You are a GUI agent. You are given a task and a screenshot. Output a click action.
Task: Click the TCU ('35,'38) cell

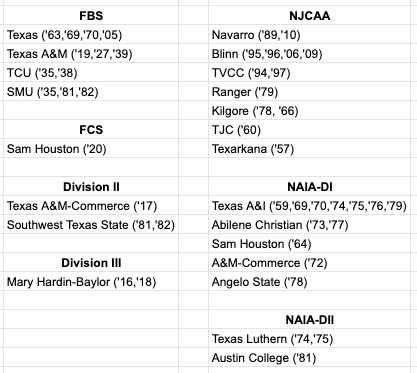click(x=91, y=72)
